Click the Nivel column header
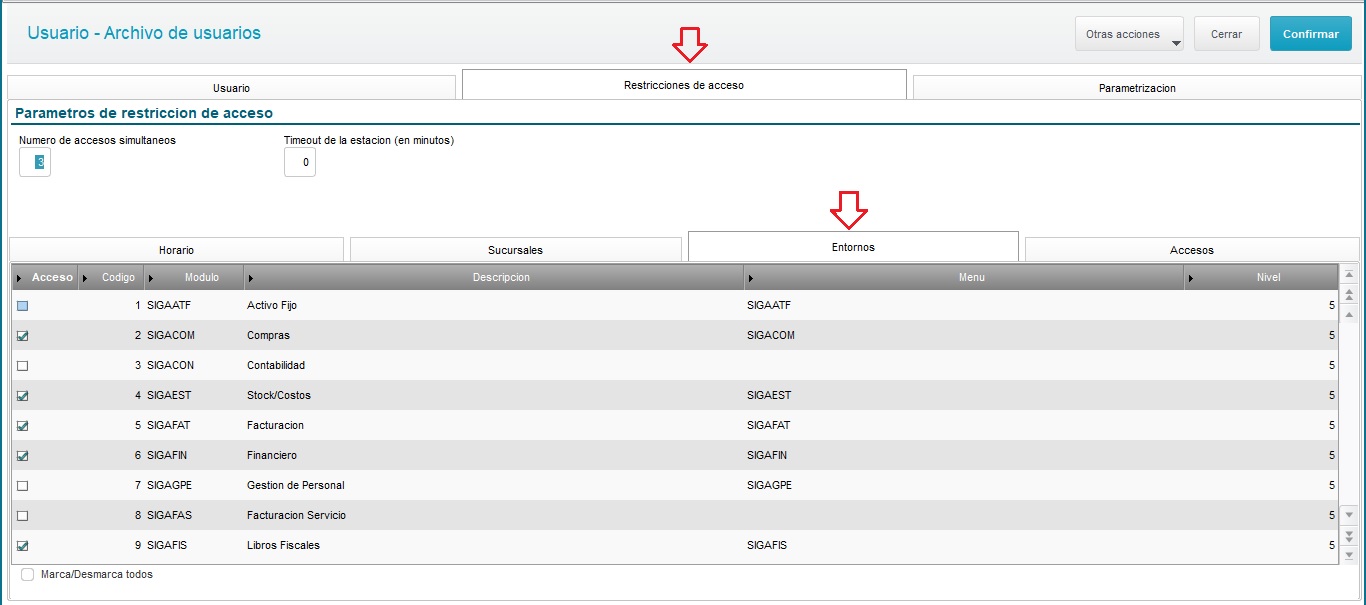 pos(1261,277)
